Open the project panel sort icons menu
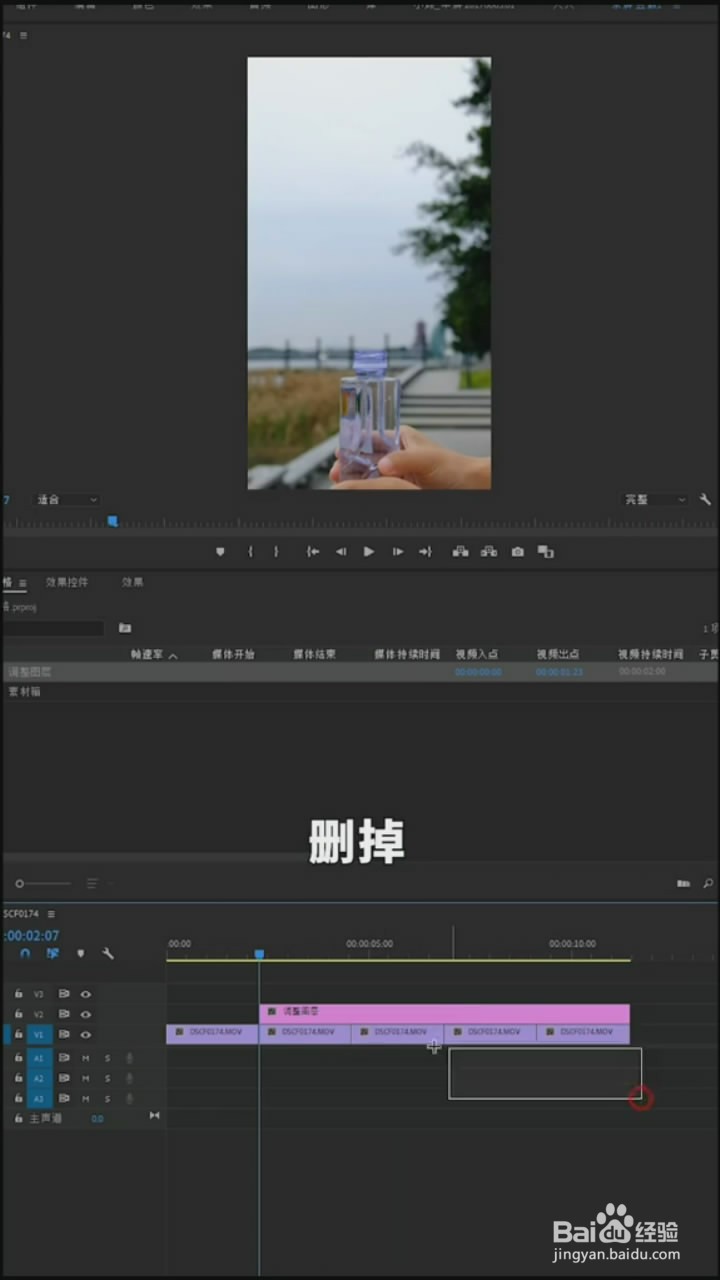 pos(92,884)
